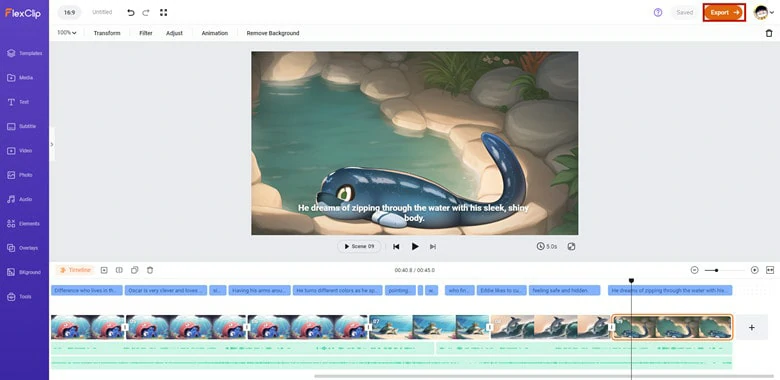
Task: Select subtitle clip 'pointing...'
Action: point(400,290)
